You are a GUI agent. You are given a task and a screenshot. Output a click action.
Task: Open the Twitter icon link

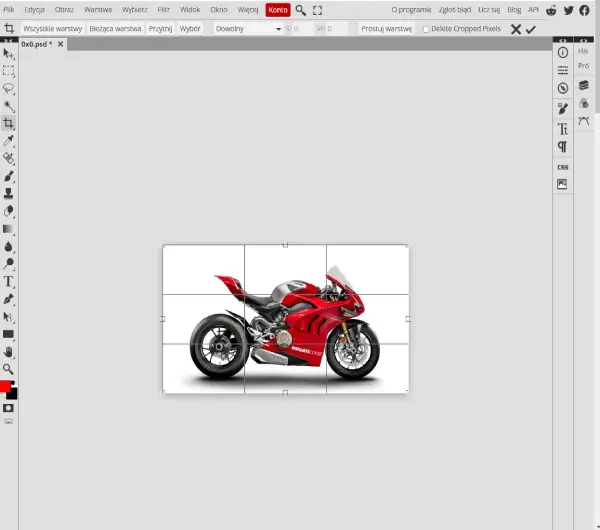[x=568, y=10]
